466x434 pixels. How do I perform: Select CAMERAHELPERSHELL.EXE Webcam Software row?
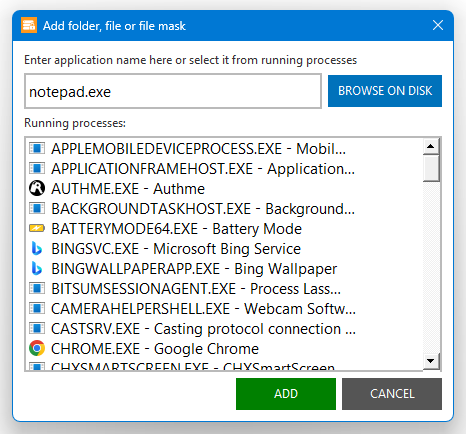coord(224,308)
